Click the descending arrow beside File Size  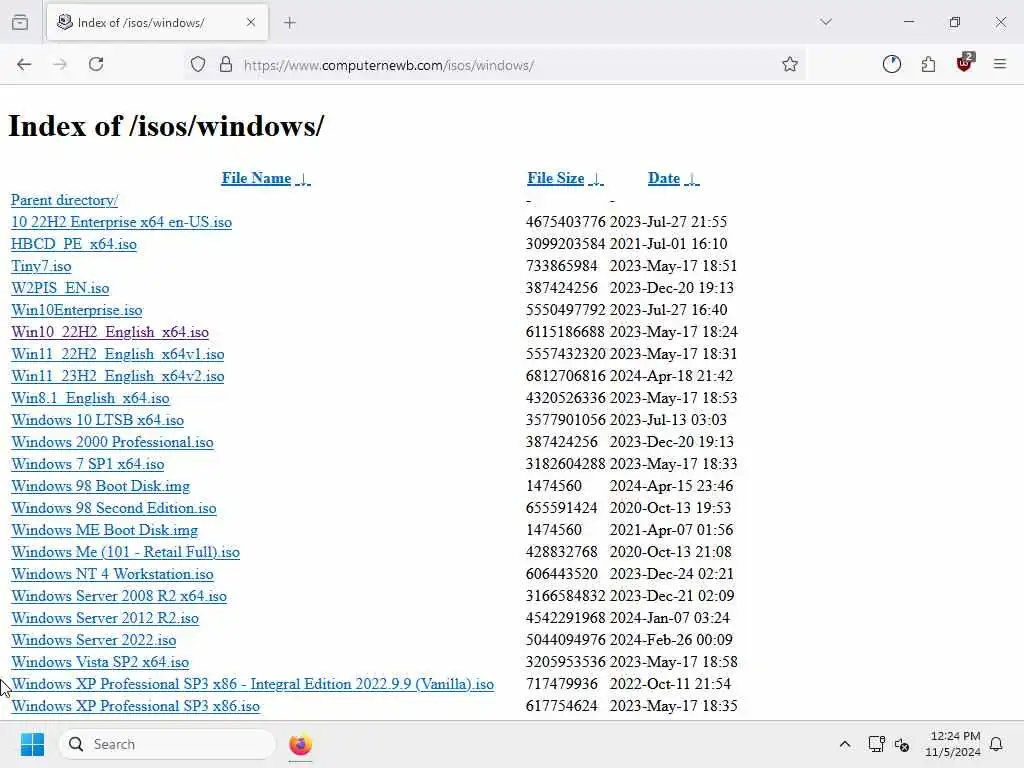point(596,179)
